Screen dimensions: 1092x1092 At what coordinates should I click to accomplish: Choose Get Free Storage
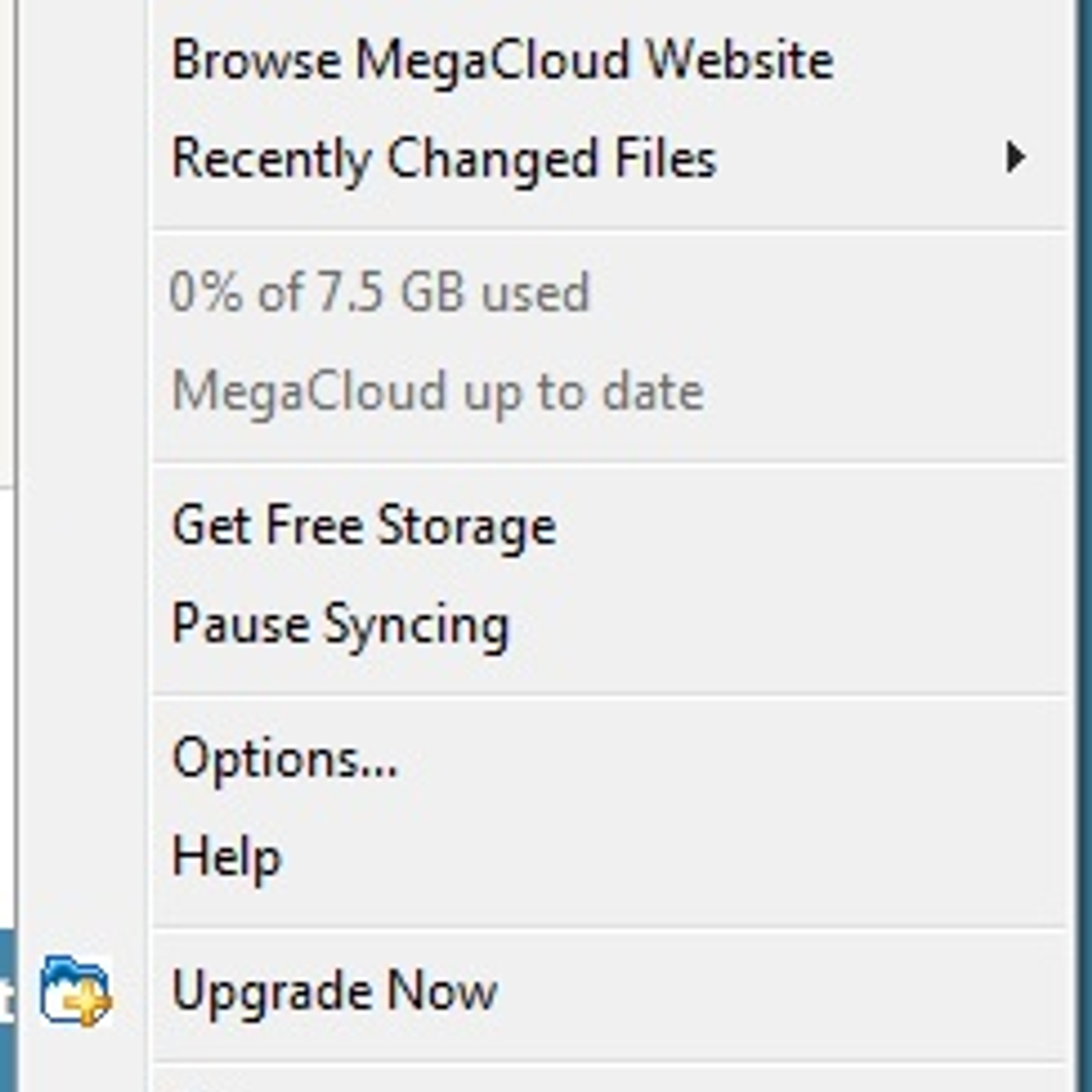[364, 526]
